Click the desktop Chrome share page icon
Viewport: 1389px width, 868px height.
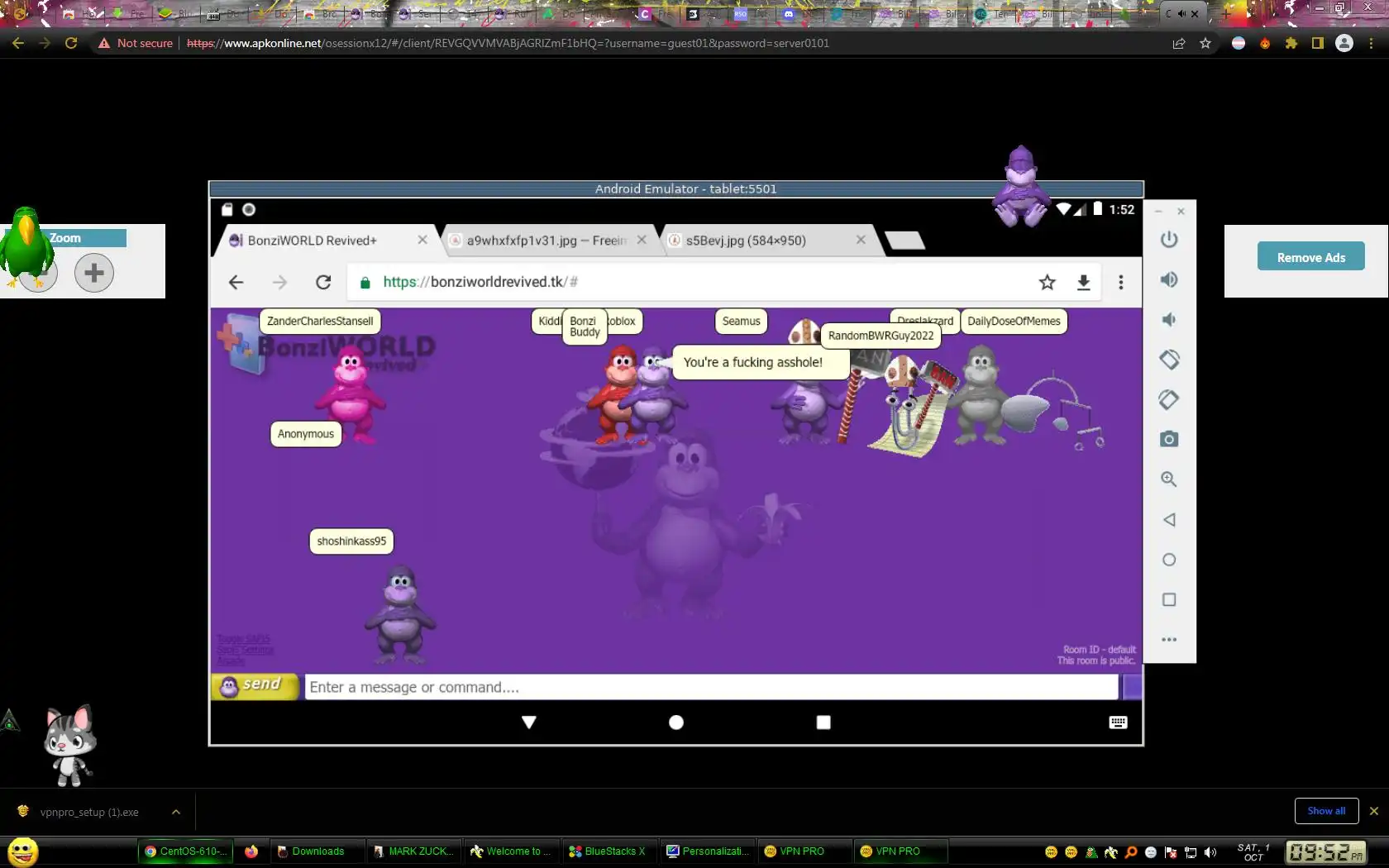click(x=1179, y=43)
